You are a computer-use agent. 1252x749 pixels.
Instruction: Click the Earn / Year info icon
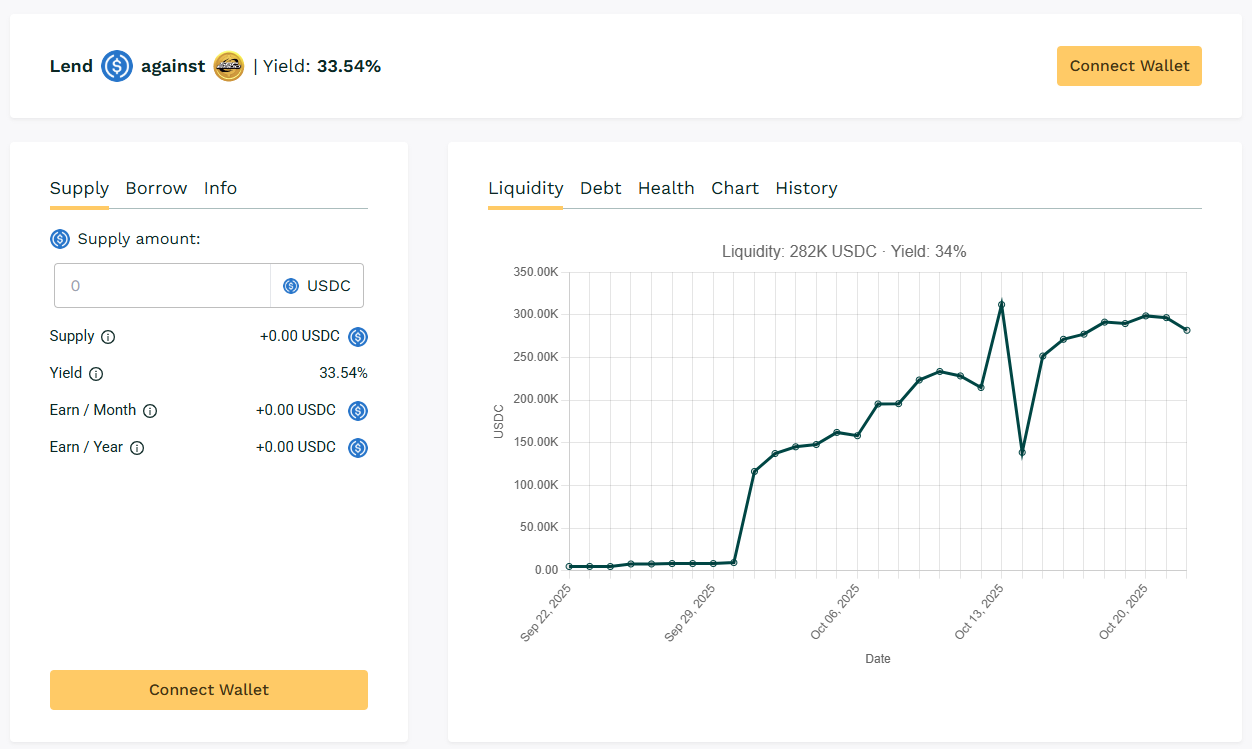(137, 448)
